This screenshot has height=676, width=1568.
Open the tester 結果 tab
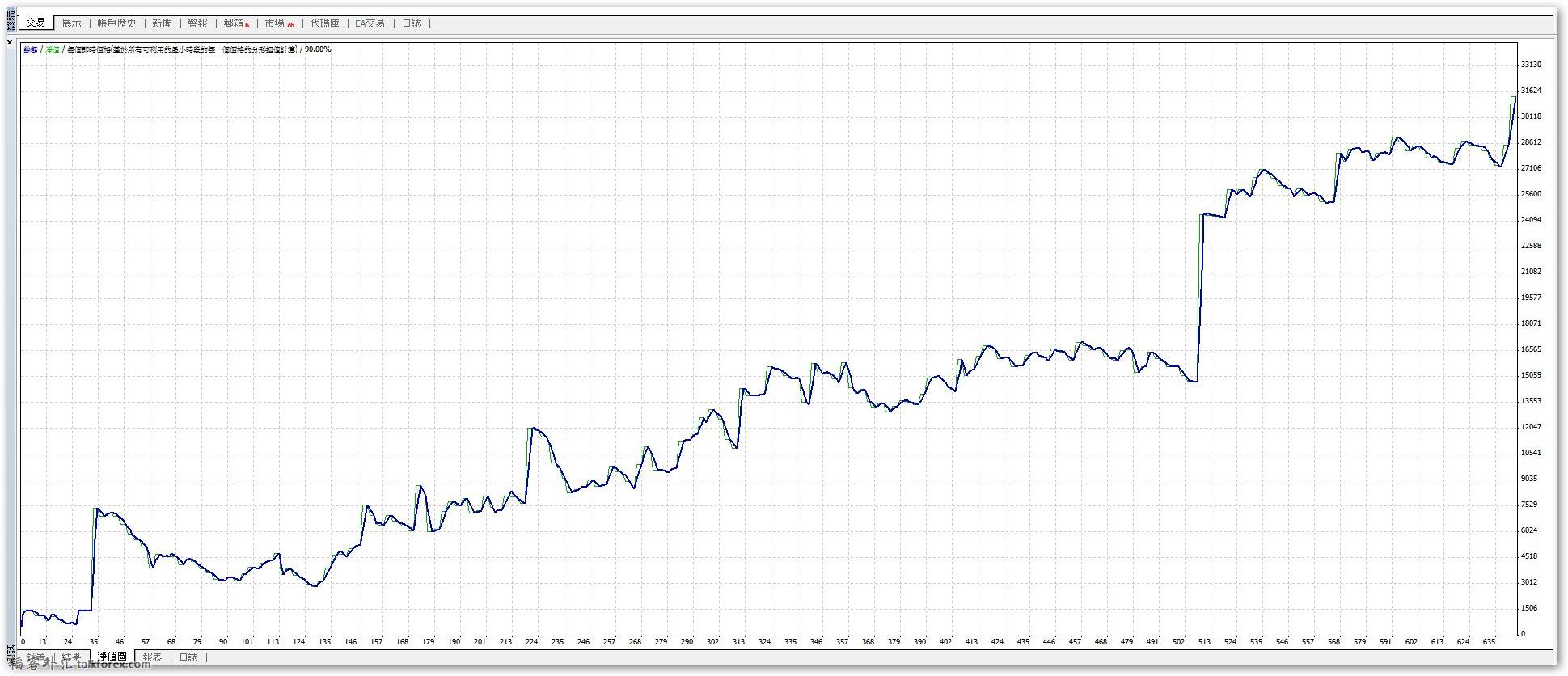point(71,657)
